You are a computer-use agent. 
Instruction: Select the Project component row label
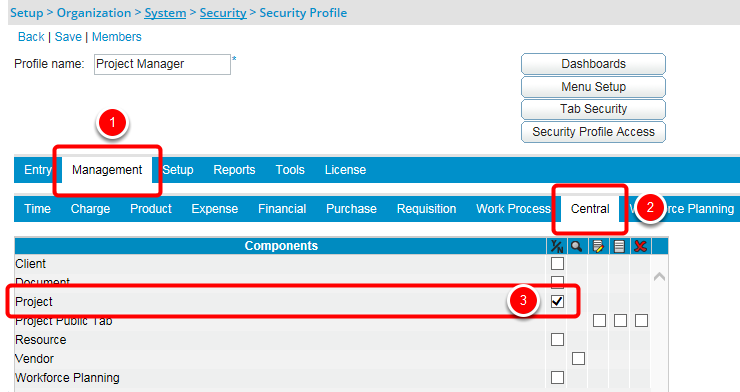[34, 301]
